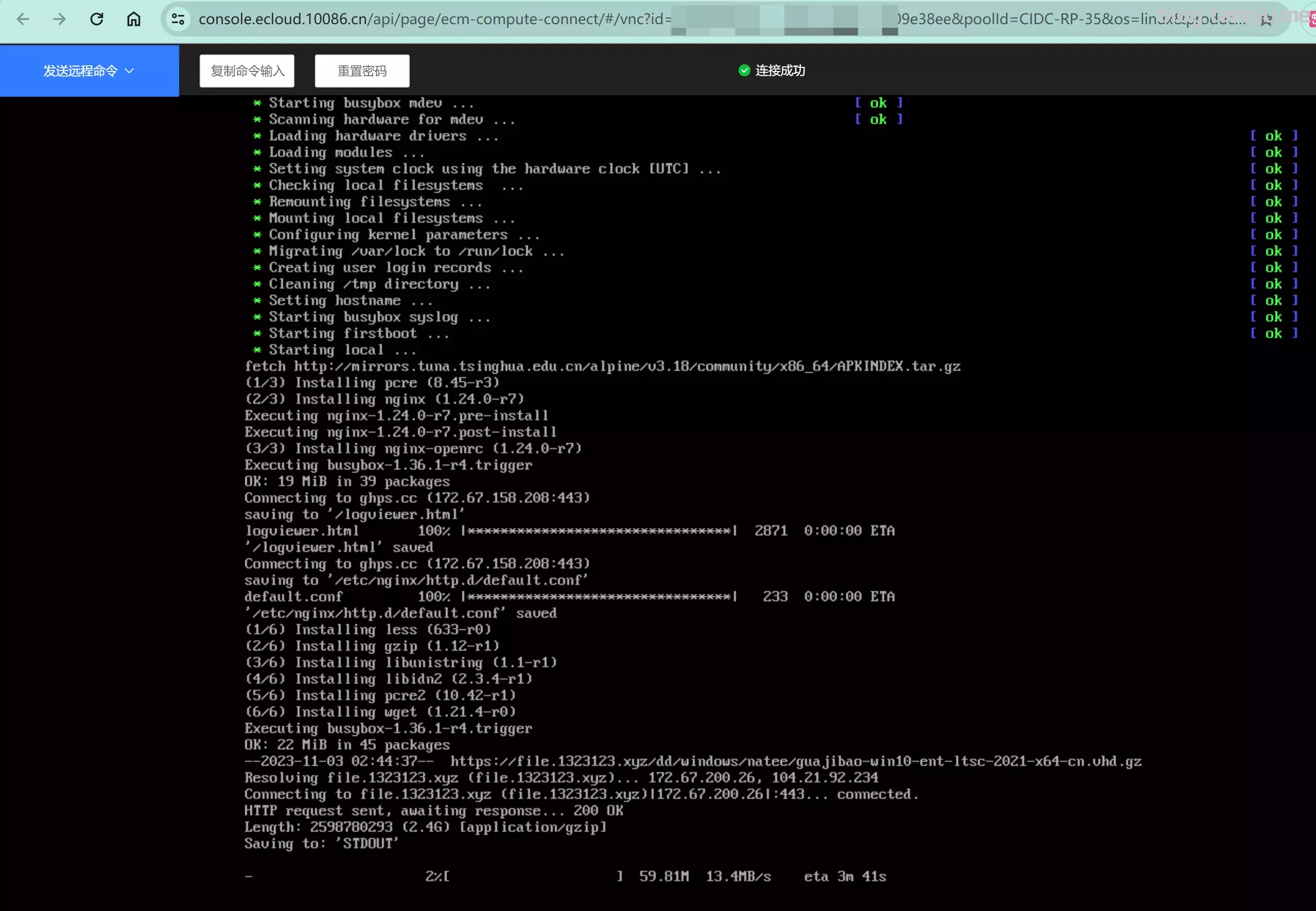
Task: Reload the VNC console page
Action: [96, 20]
